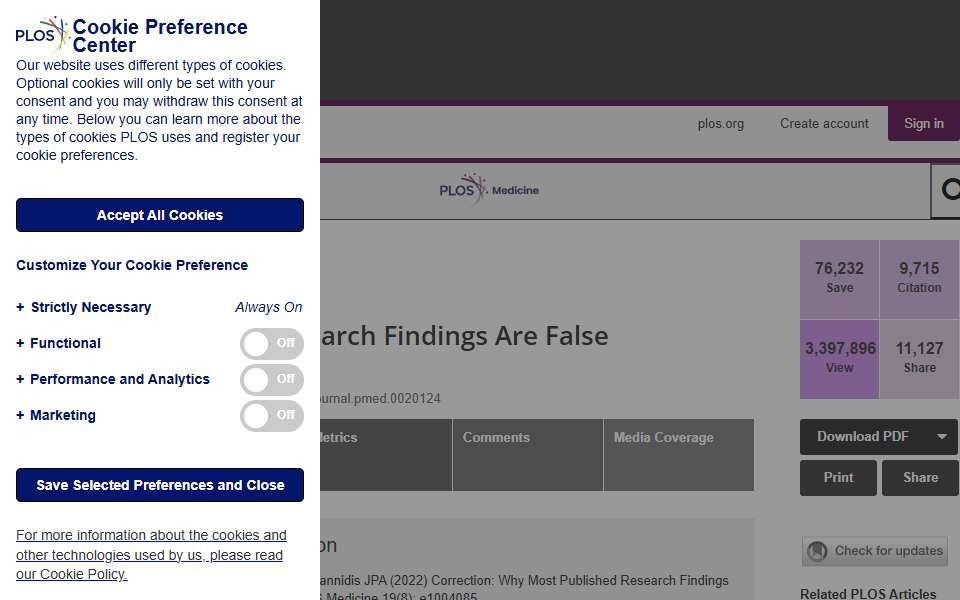Toggle the Functional cookies switch
The width and height of the screenshot is (960, 600).
(x=272, y=343)
